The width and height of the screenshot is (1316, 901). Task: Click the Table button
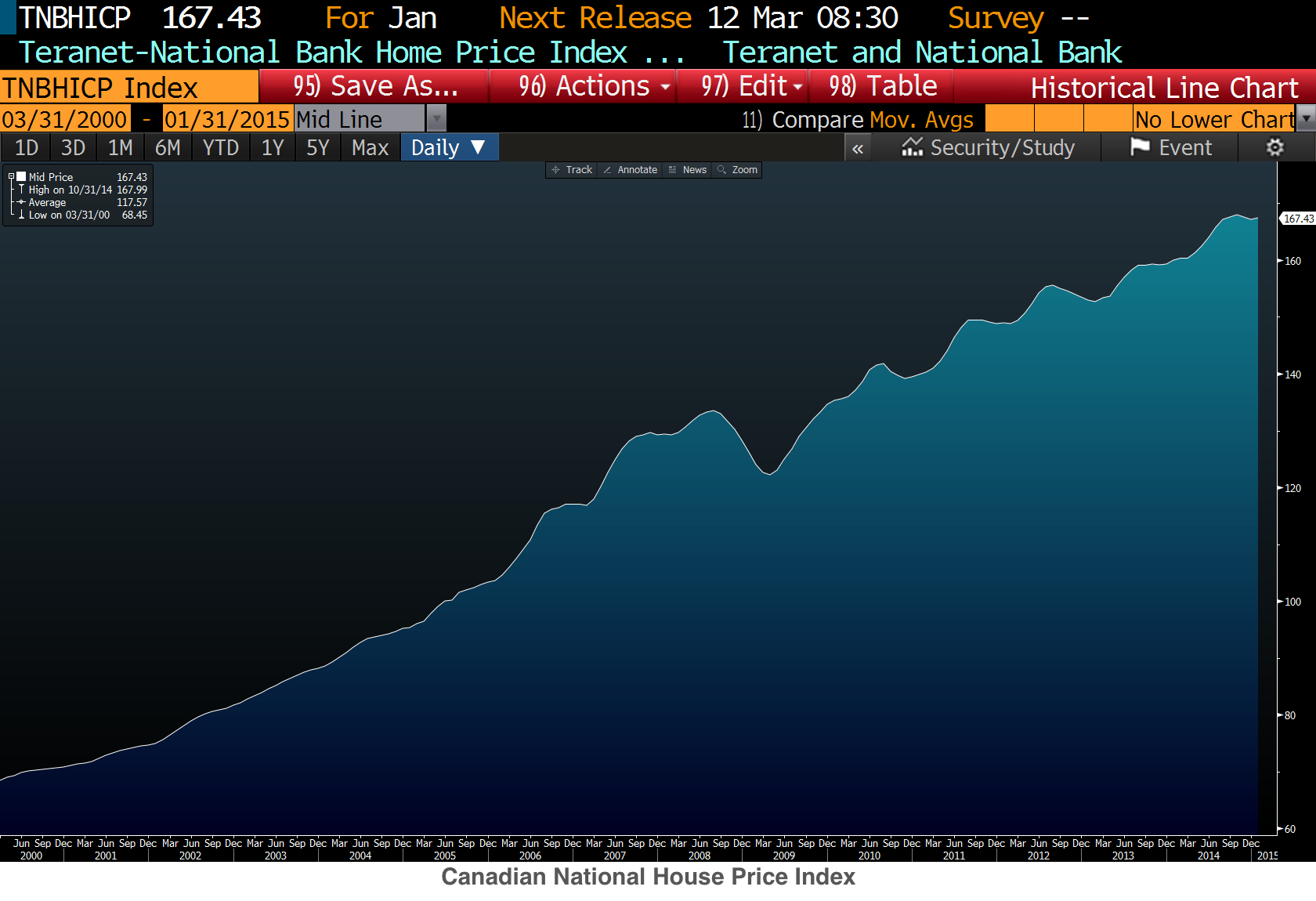(882, 86)
